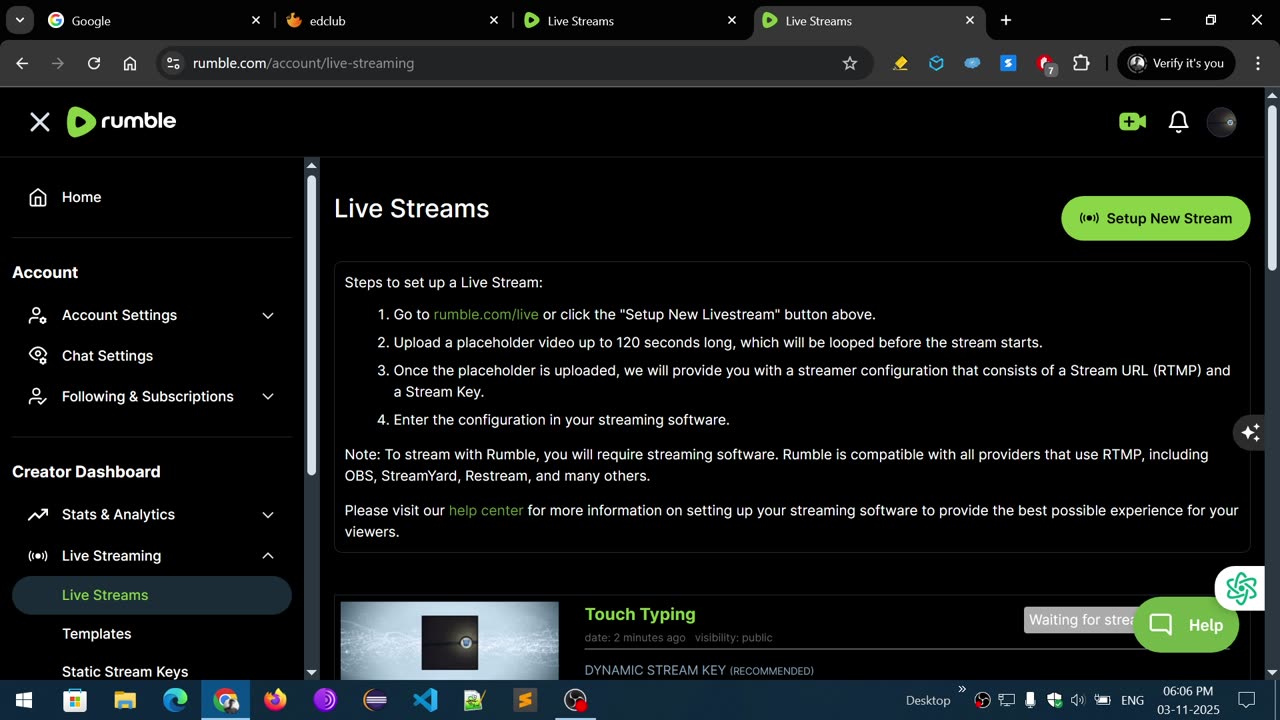Open the red extension with badge 7
Image resolution: width=1280 pixels, height=720 pixels.
click(x=1045, y=64)
